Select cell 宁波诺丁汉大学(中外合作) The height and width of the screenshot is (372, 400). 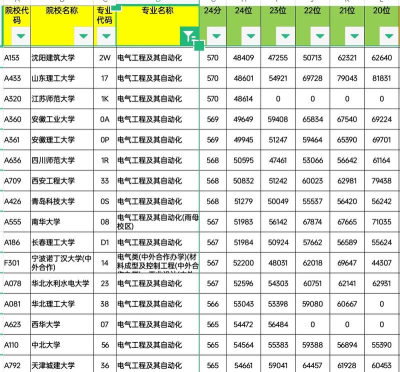(62, 263)
